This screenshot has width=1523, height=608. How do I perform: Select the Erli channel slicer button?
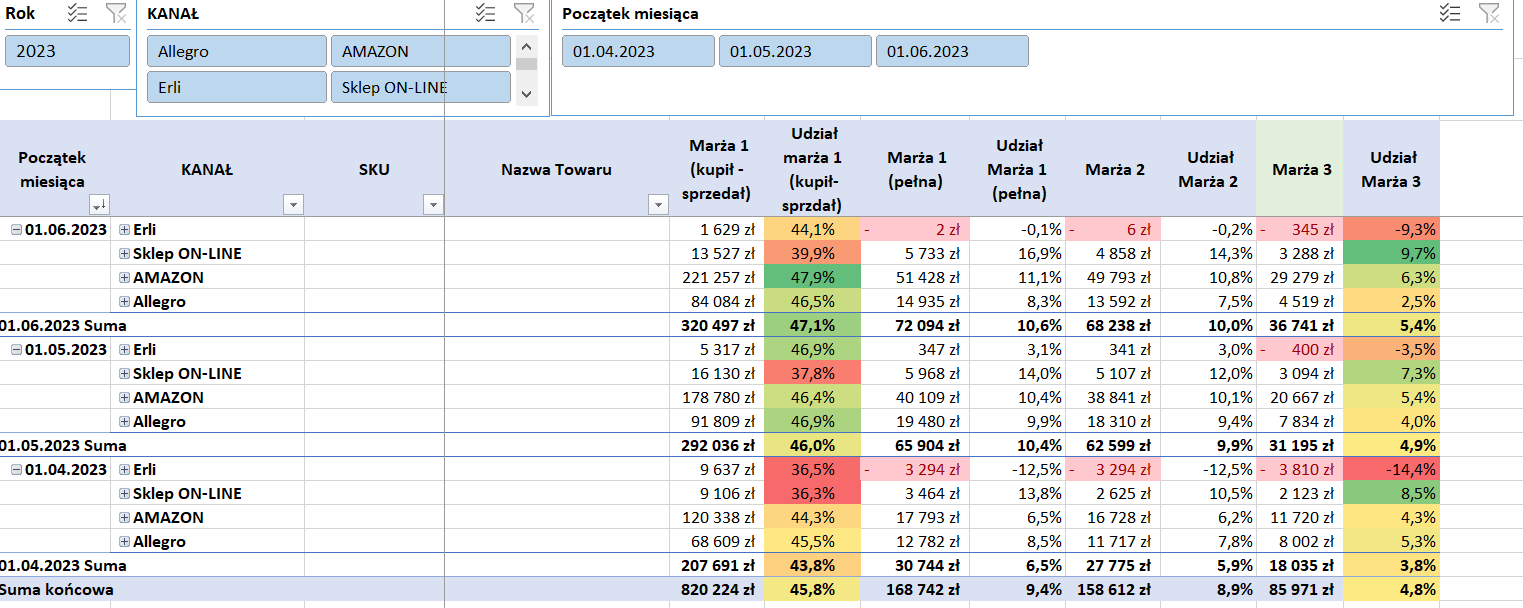coord(237,87)
